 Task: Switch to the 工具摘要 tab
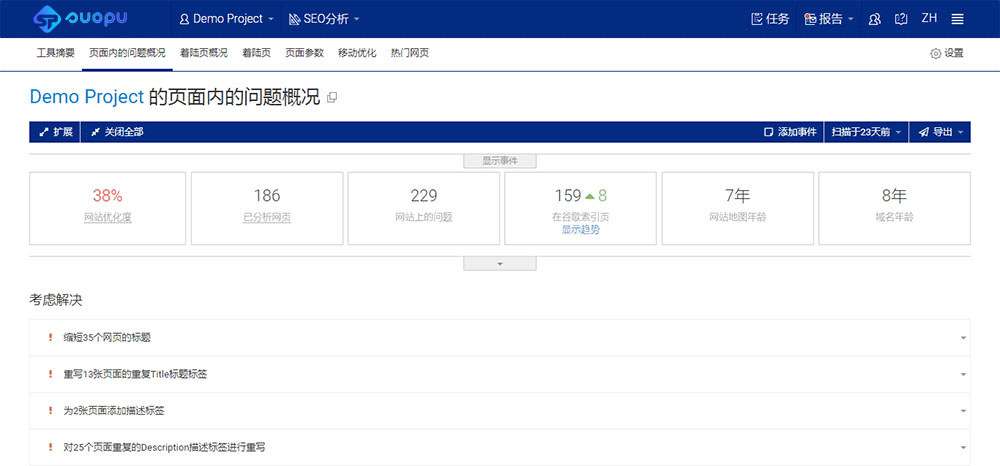[x=55, y=54]
